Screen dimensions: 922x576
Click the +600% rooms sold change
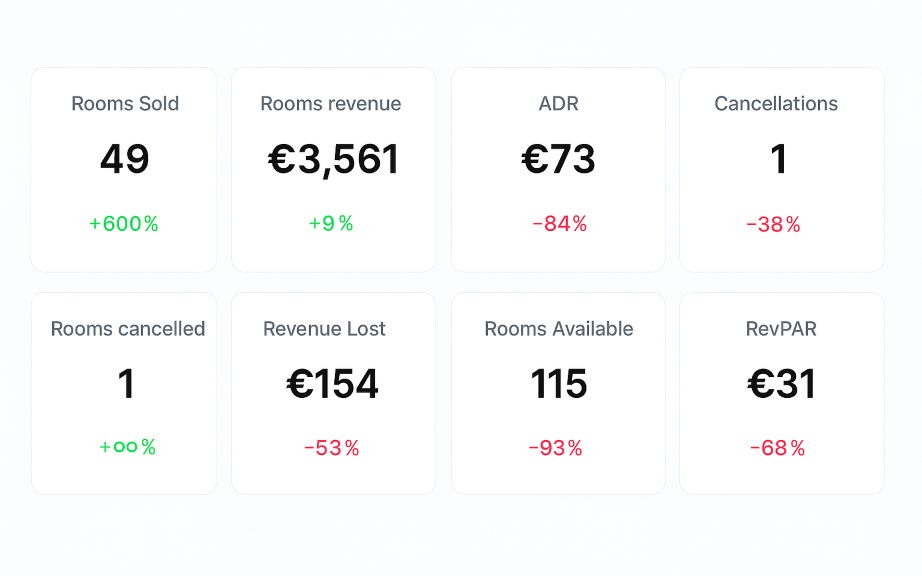(x=124, y=224)
